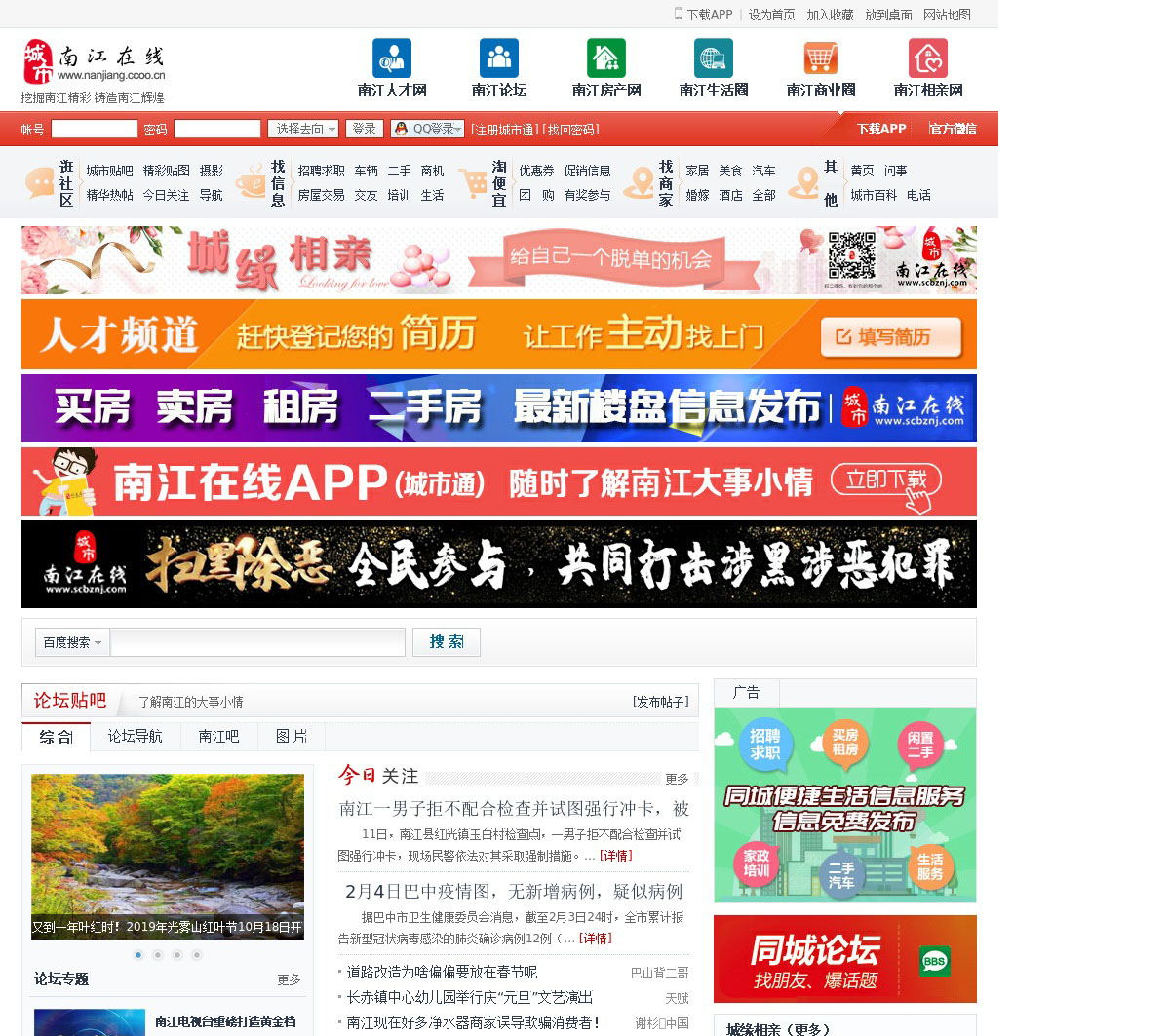Click the 设为首页 link
The image size is (1170, 1036).
[771, 15]
